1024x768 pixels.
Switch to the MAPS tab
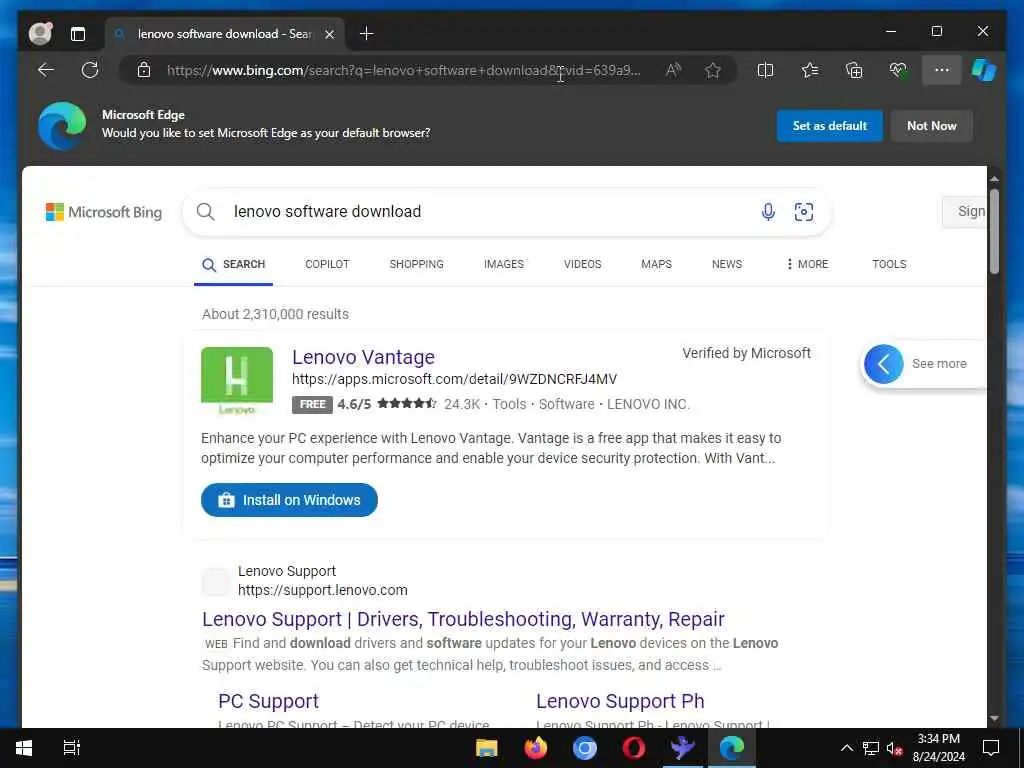pyautogui.click(x=656, y=264)
